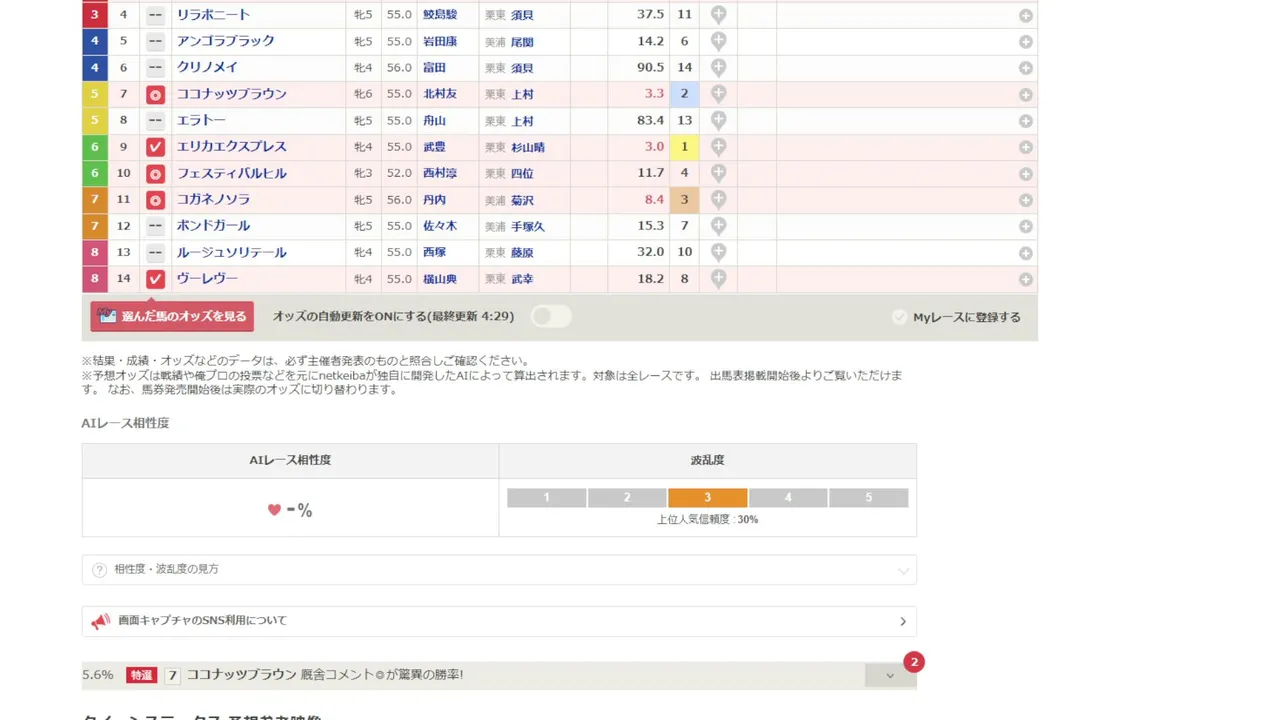Click the far-right plus circle for クリノメイ
Image resolution: width=1280 pixels, height=720 pixels.
[1026, 68]
